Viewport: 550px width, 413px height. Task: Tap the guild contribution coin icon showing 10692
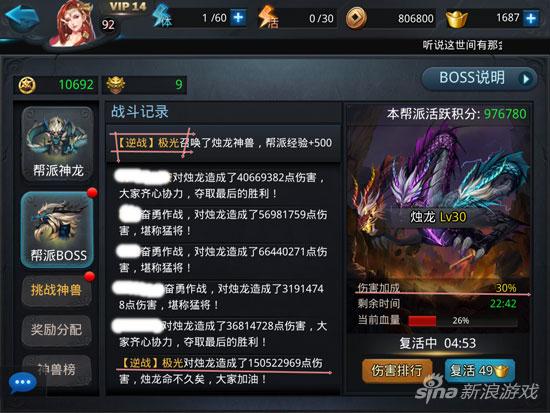[27, 85]
